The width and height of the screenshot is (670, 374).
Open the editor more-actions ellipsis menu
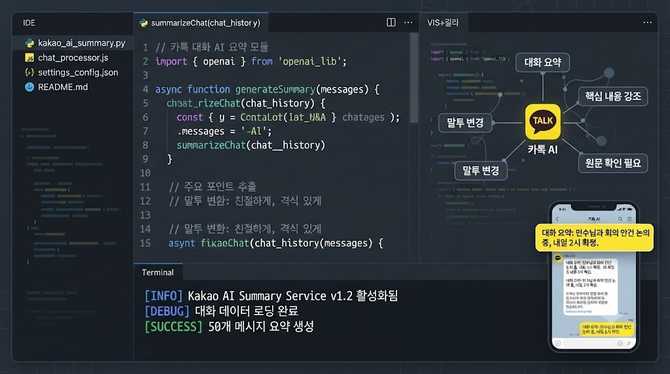pyautogui.click(x=408, y=22)
